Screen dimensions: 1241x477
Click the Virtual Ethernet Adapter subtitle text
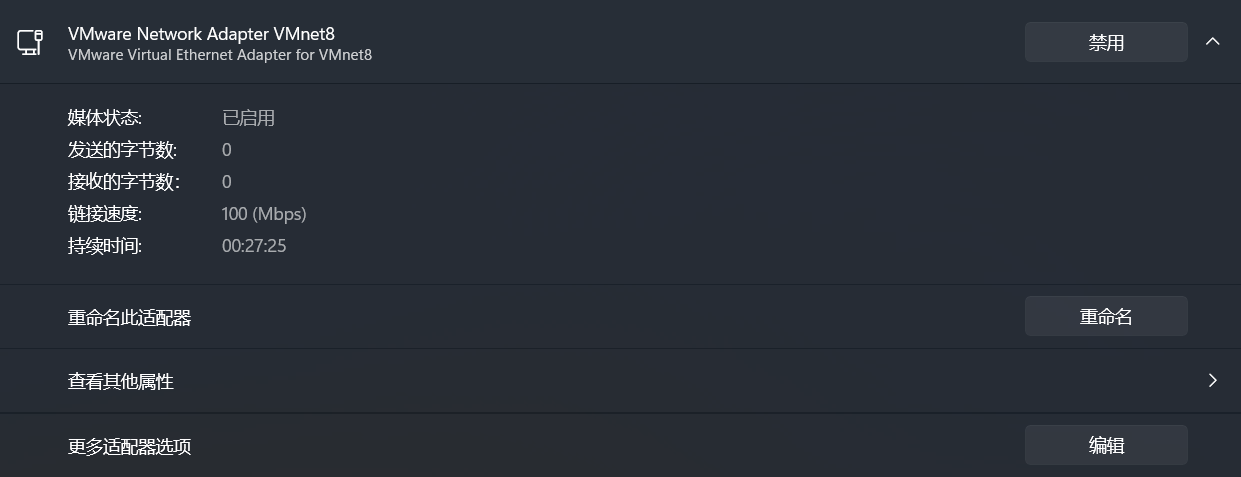click(x=220, y=55)
